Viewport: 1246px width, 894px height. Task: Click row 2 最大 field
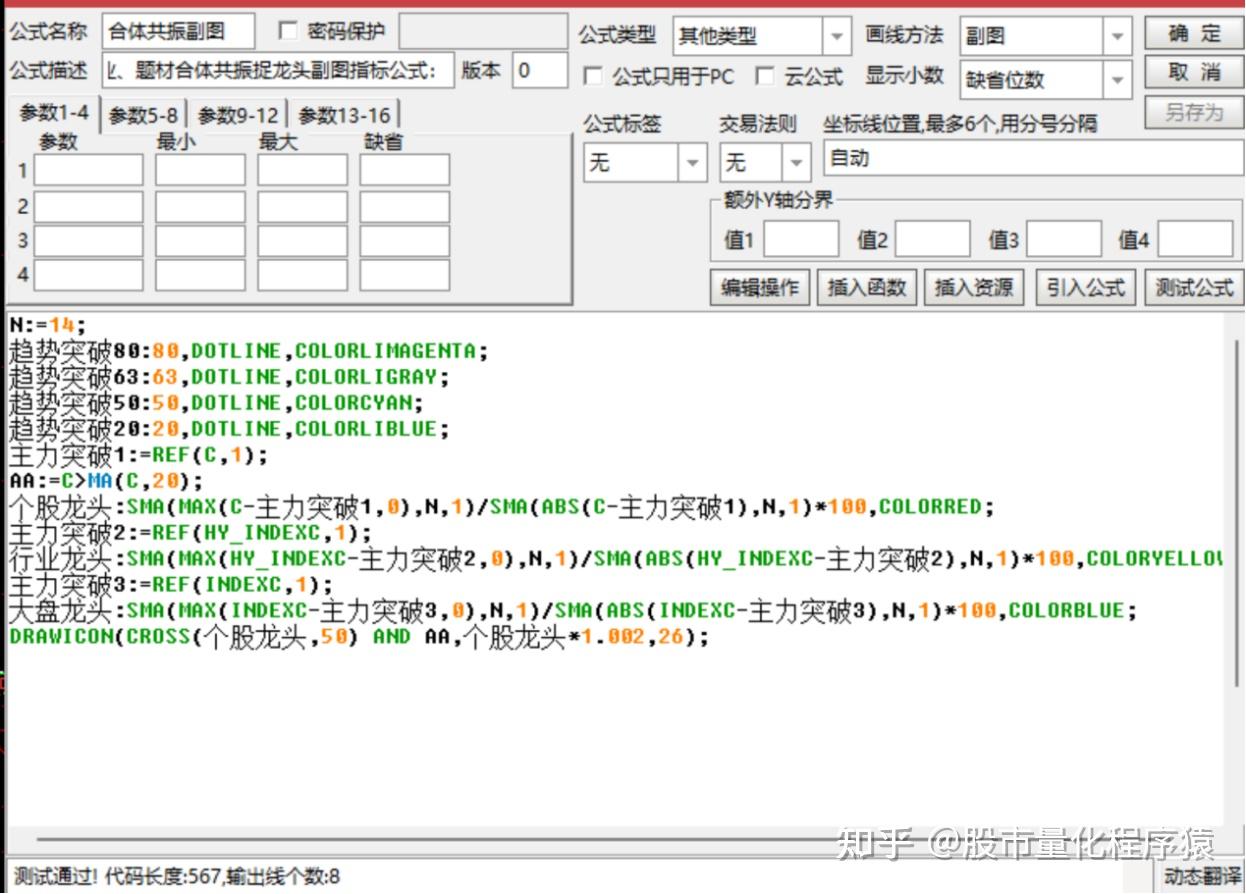pos(302,207)
